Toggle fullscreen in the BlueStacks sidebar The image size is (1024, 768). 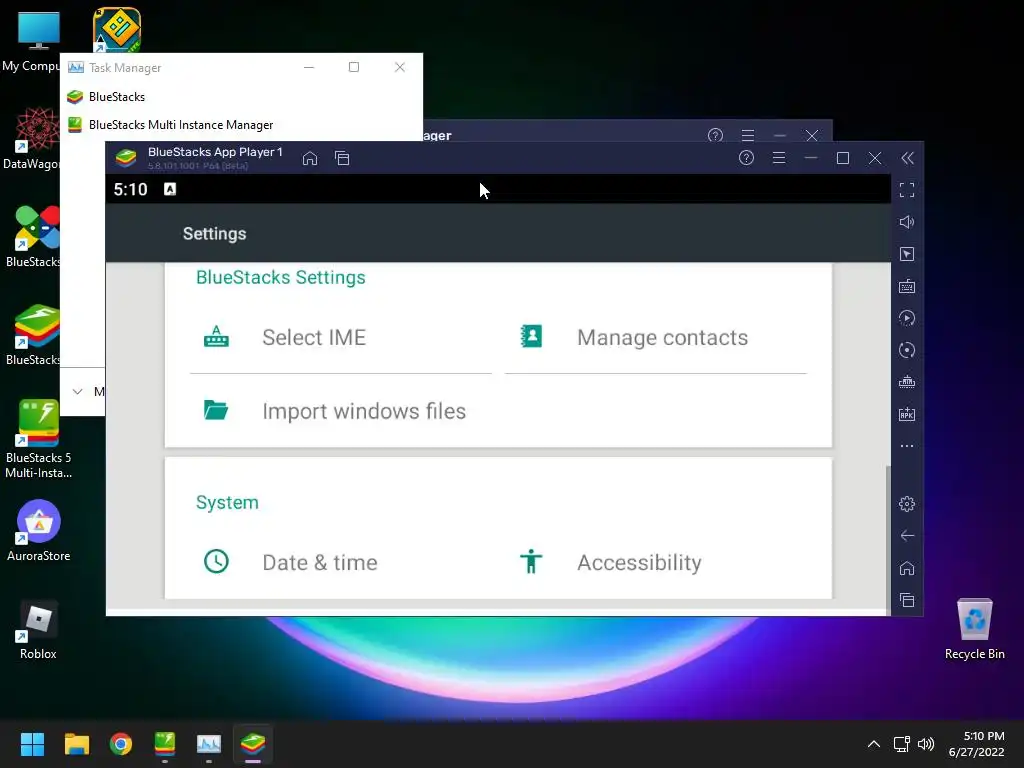(x=907, y=190)
